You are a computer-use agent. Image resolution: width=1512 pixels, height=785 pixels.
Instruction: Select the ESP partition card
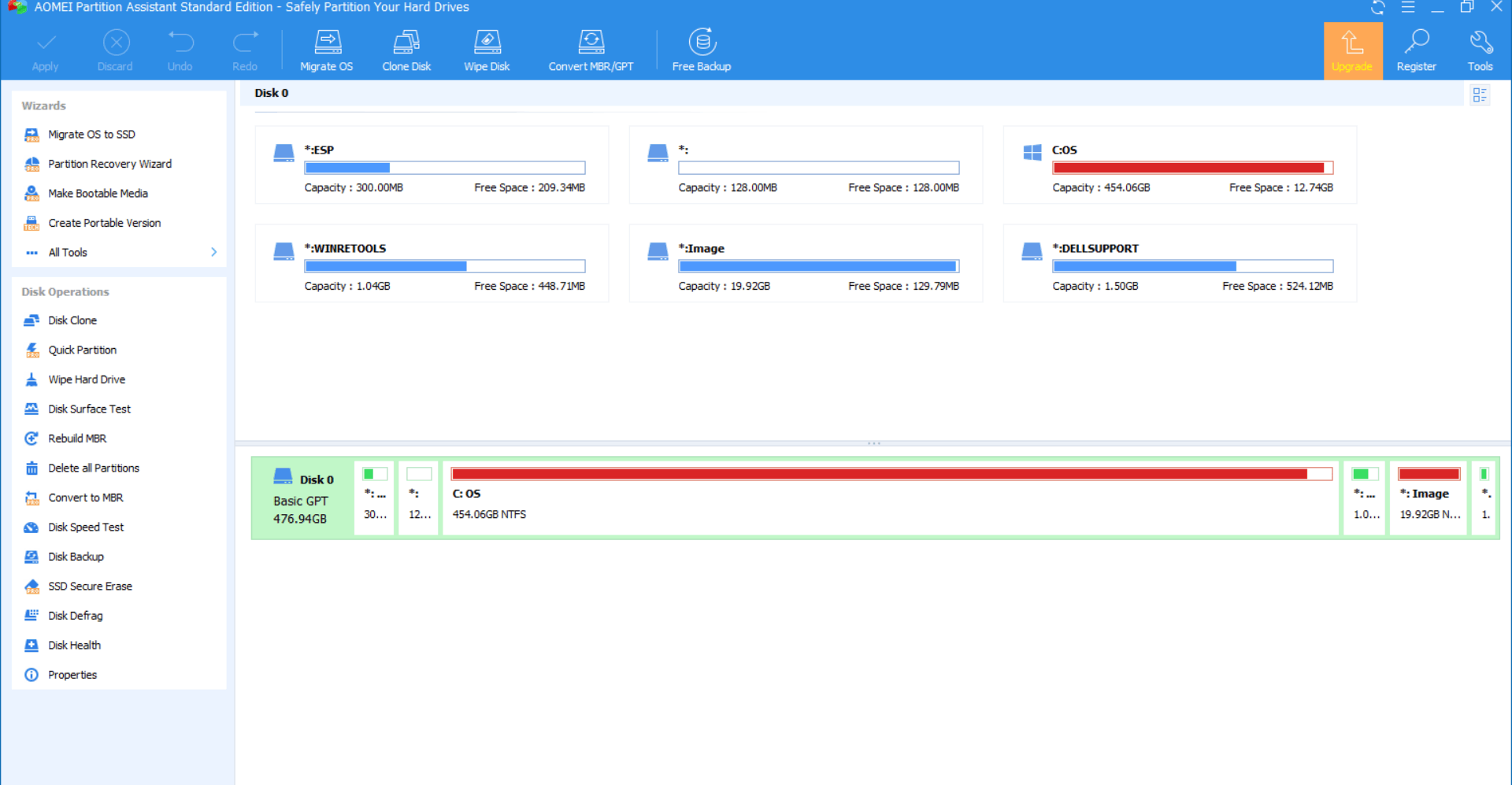click(x=432, y=165)
